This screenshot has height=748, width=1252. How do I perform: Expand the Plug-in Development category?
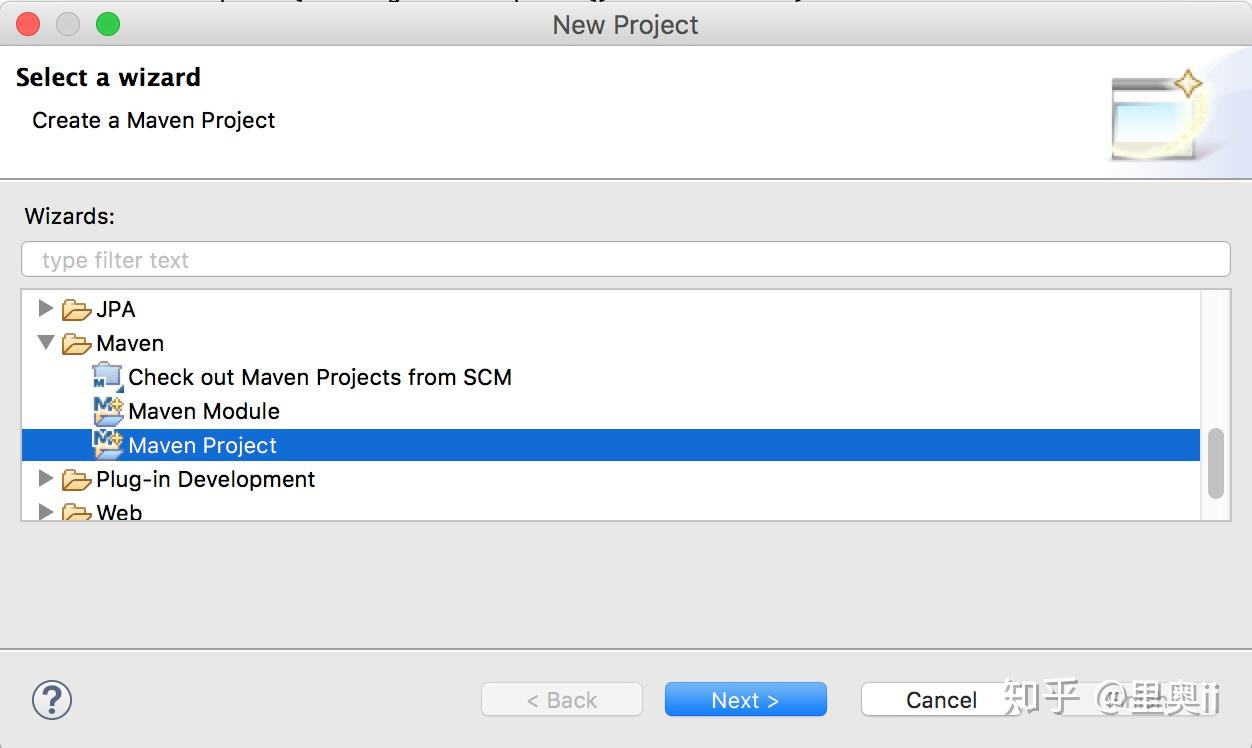click(x=45, y=478)
